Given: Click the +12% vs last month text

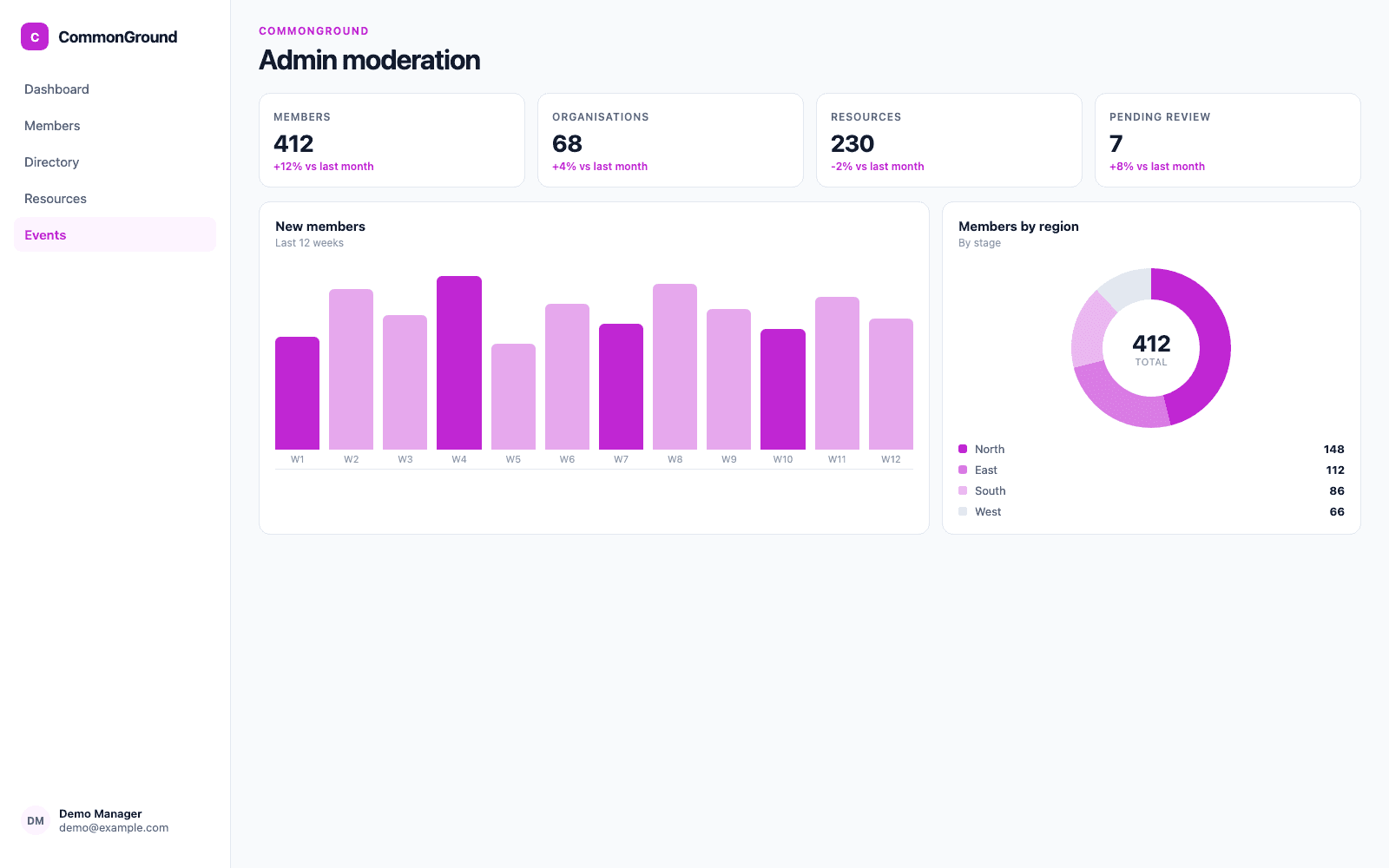Looking at the screenshot, I should [x=324, y=167].
